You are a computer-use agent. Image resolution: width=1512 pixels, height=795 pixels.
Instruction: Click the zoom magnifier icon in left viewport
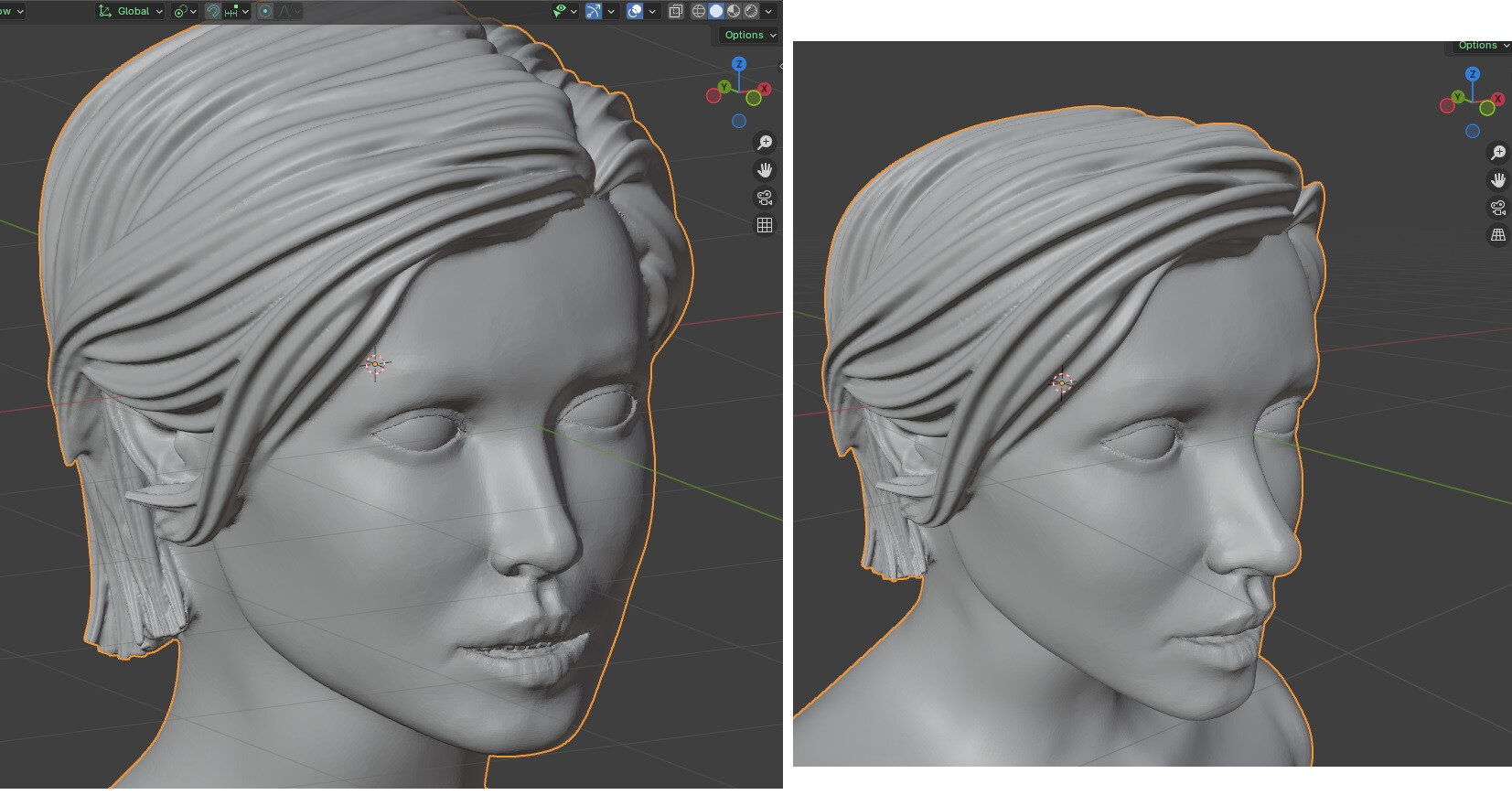pyautogui.click(x=765, y=143)
